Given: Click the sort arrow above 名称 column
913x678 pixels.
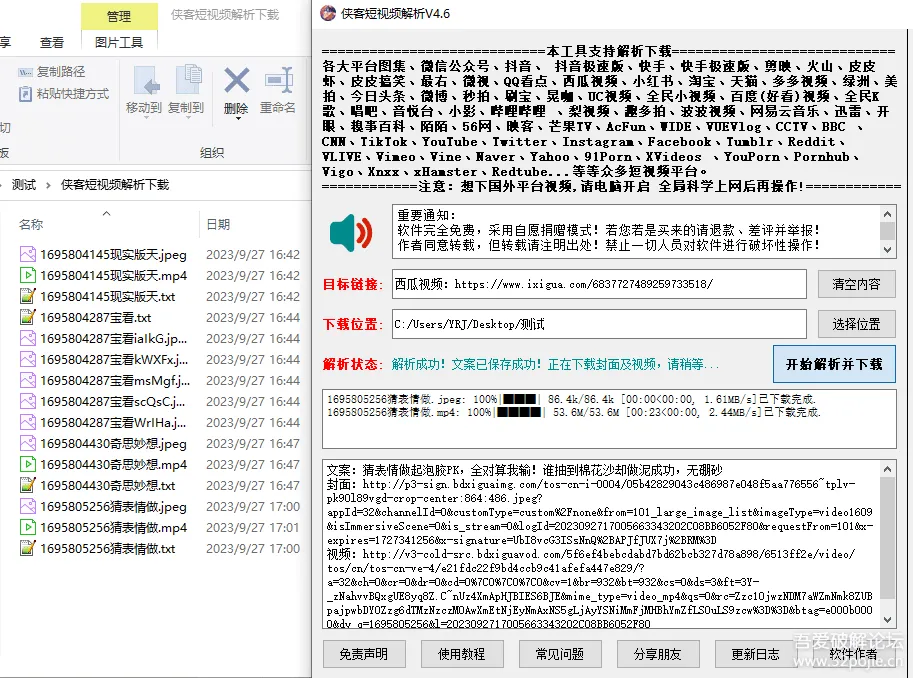Looking at the screenshot, I should 107,214.
